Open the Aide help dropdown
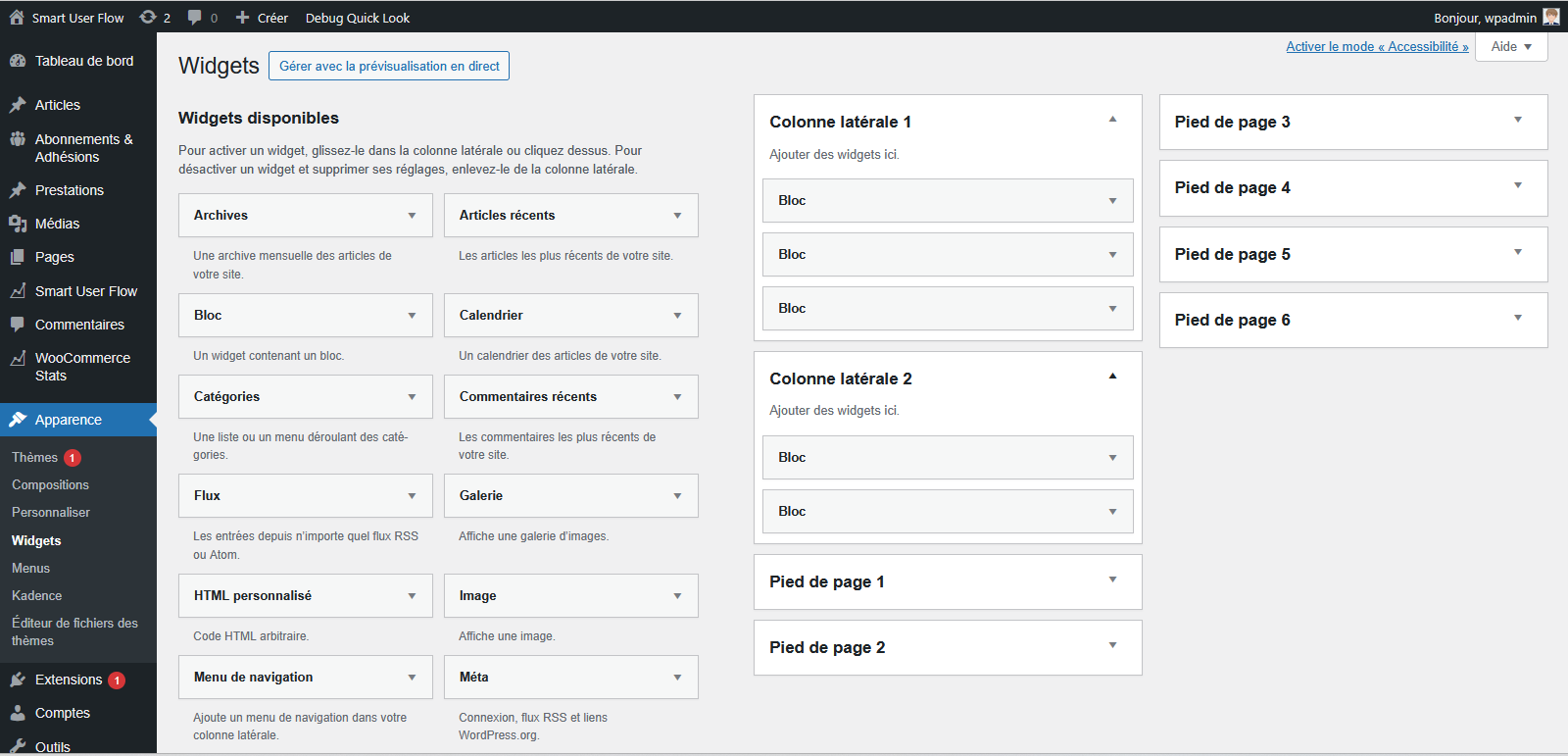This screenshot has height=756, width=1568. [x=1512, y=47]
